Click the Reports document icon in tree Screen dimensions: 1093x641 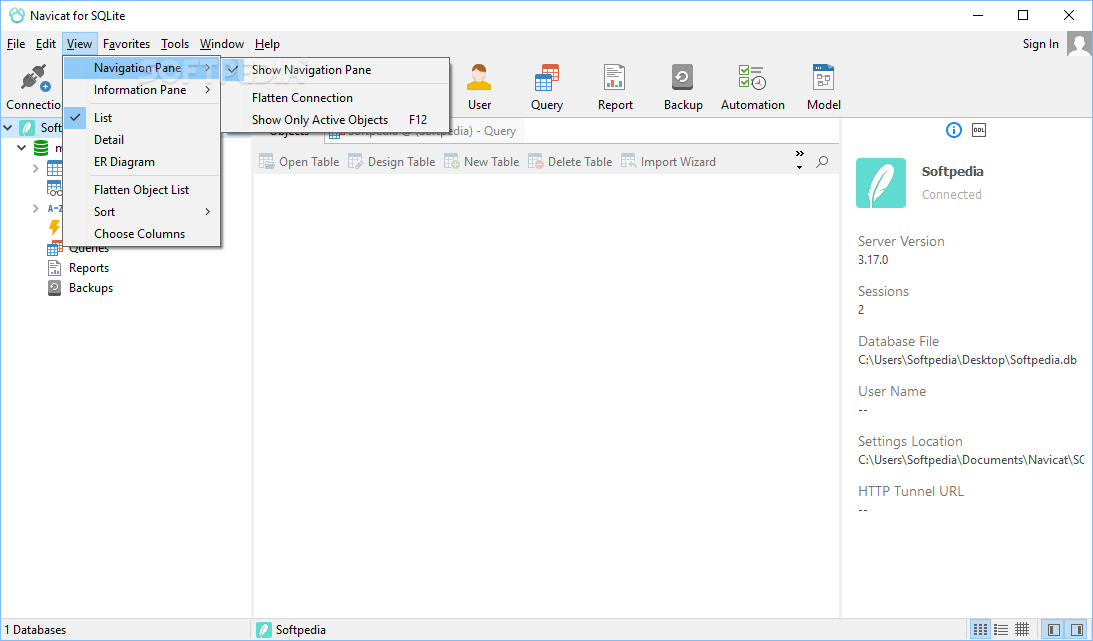pos(54,268)
